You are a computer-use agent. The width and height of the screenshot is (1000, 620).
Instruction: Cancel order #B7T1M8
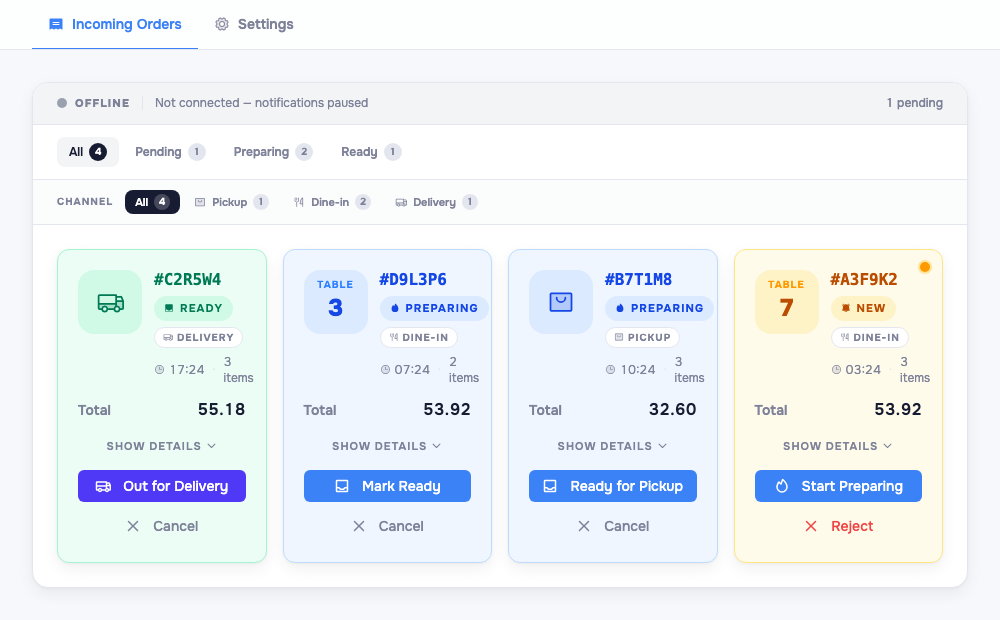point(613,526)
